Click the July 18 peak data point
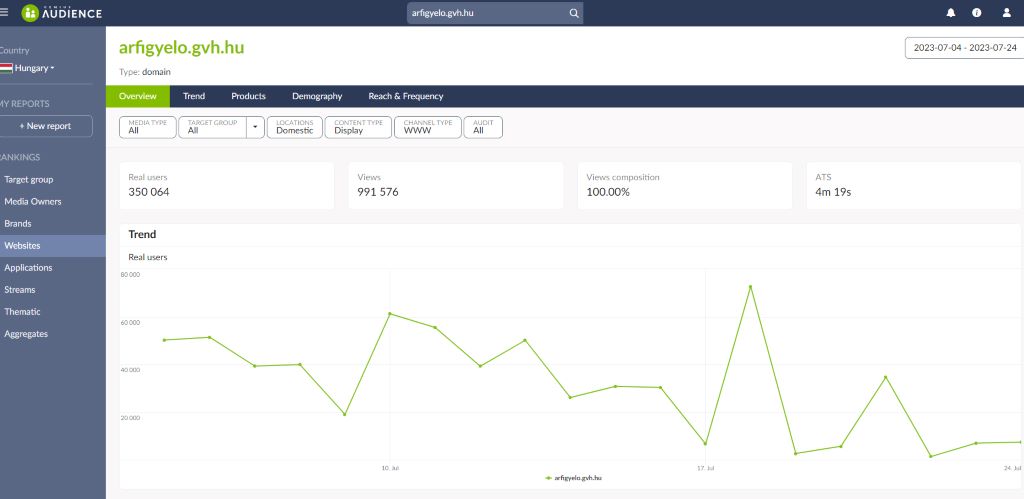 click(750, 287)
